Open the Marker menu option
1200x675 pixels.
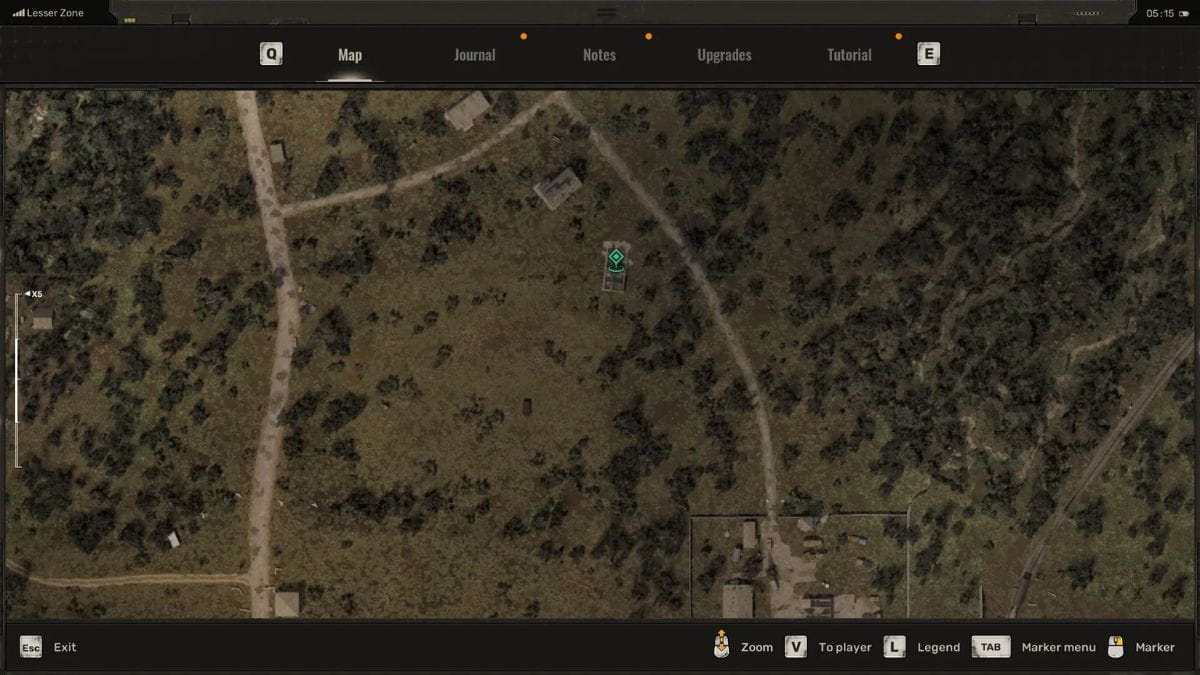click(x=1059, y=647)
